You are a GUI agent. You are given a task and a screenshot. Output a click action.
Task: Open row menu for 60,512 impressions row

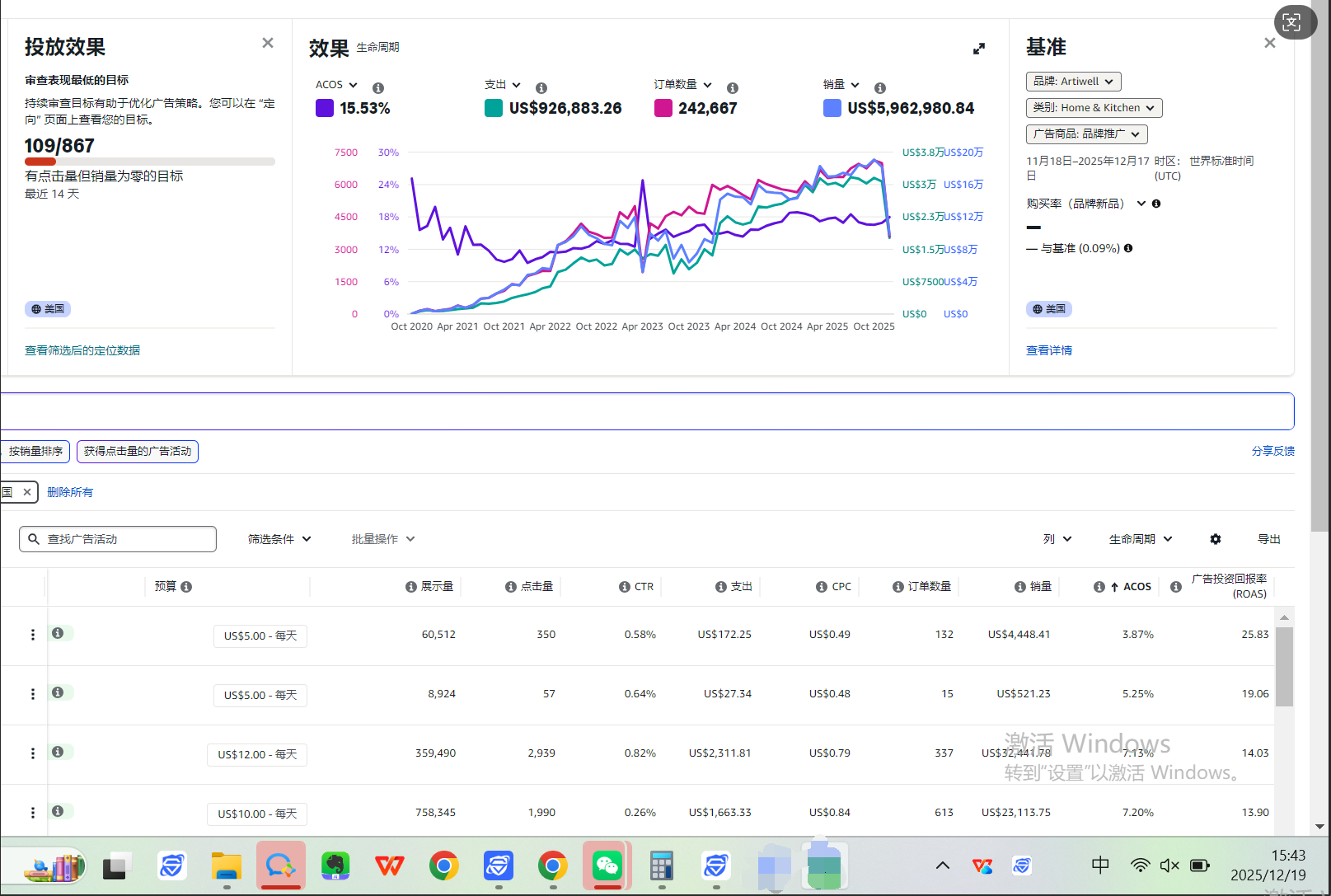[x=33, y=635]
